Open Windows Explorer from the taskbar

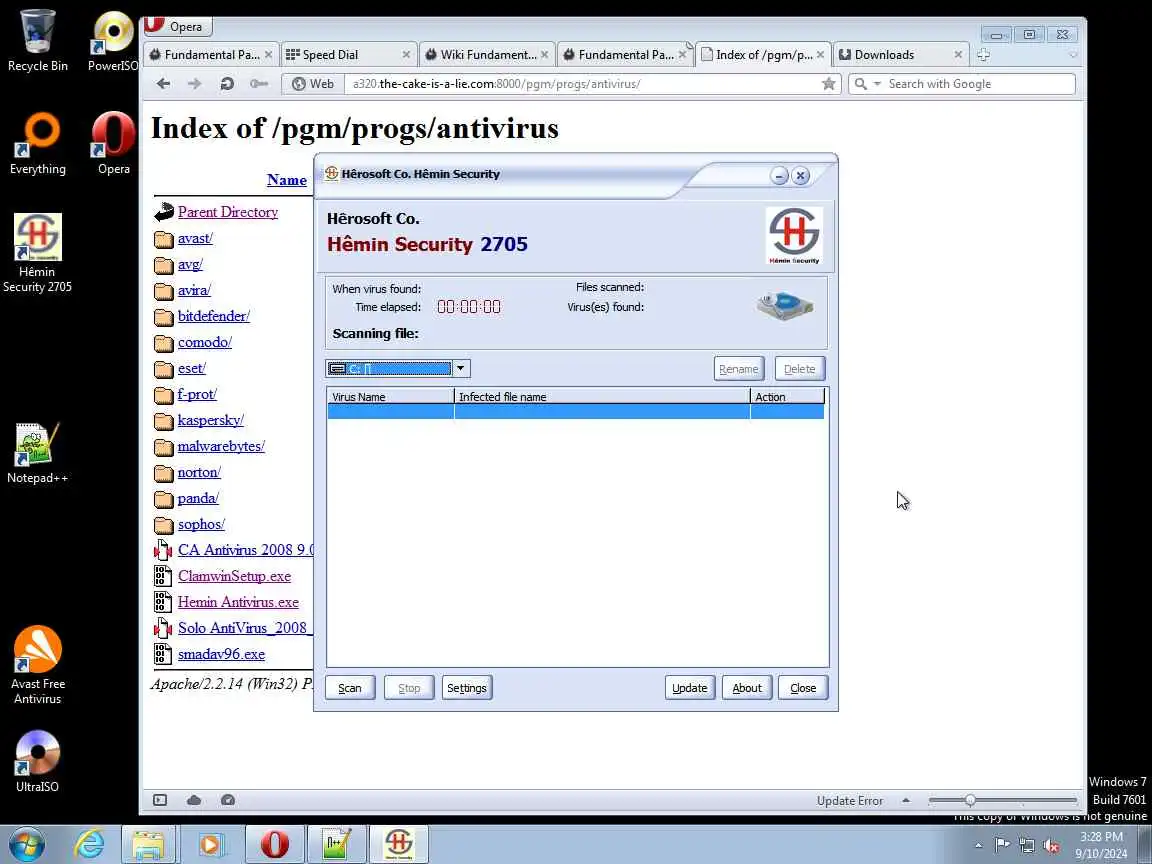(x=148, y=844)
